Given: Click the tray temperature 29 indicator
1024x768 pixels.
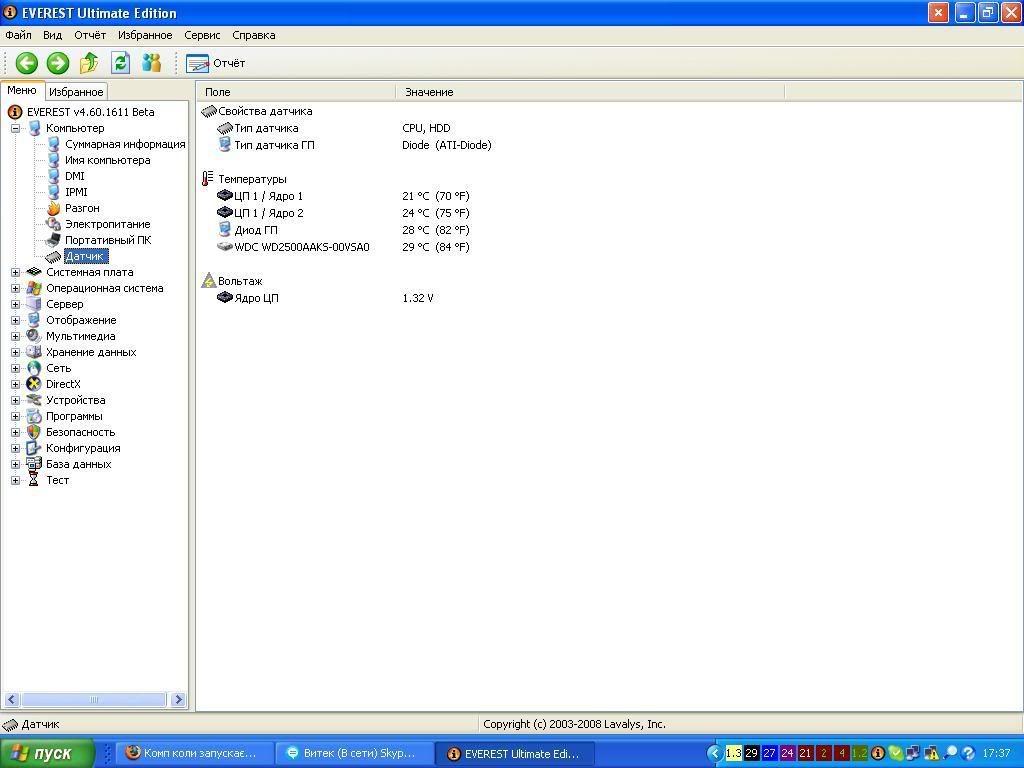Looking at the screenshot, I should [x=752, y=754].
